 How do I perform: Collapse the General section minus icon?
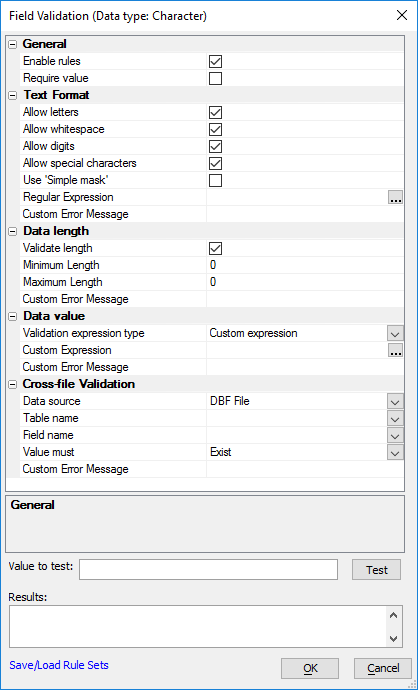point(13,44)
